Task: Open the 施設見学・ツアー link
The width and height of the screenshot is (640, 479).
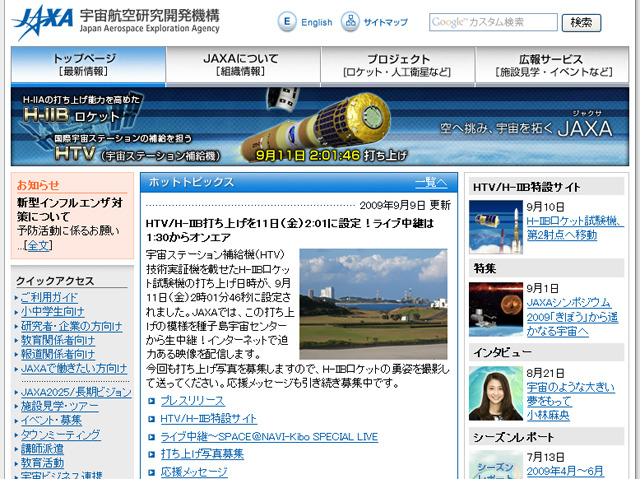Action: click(60, 406)
